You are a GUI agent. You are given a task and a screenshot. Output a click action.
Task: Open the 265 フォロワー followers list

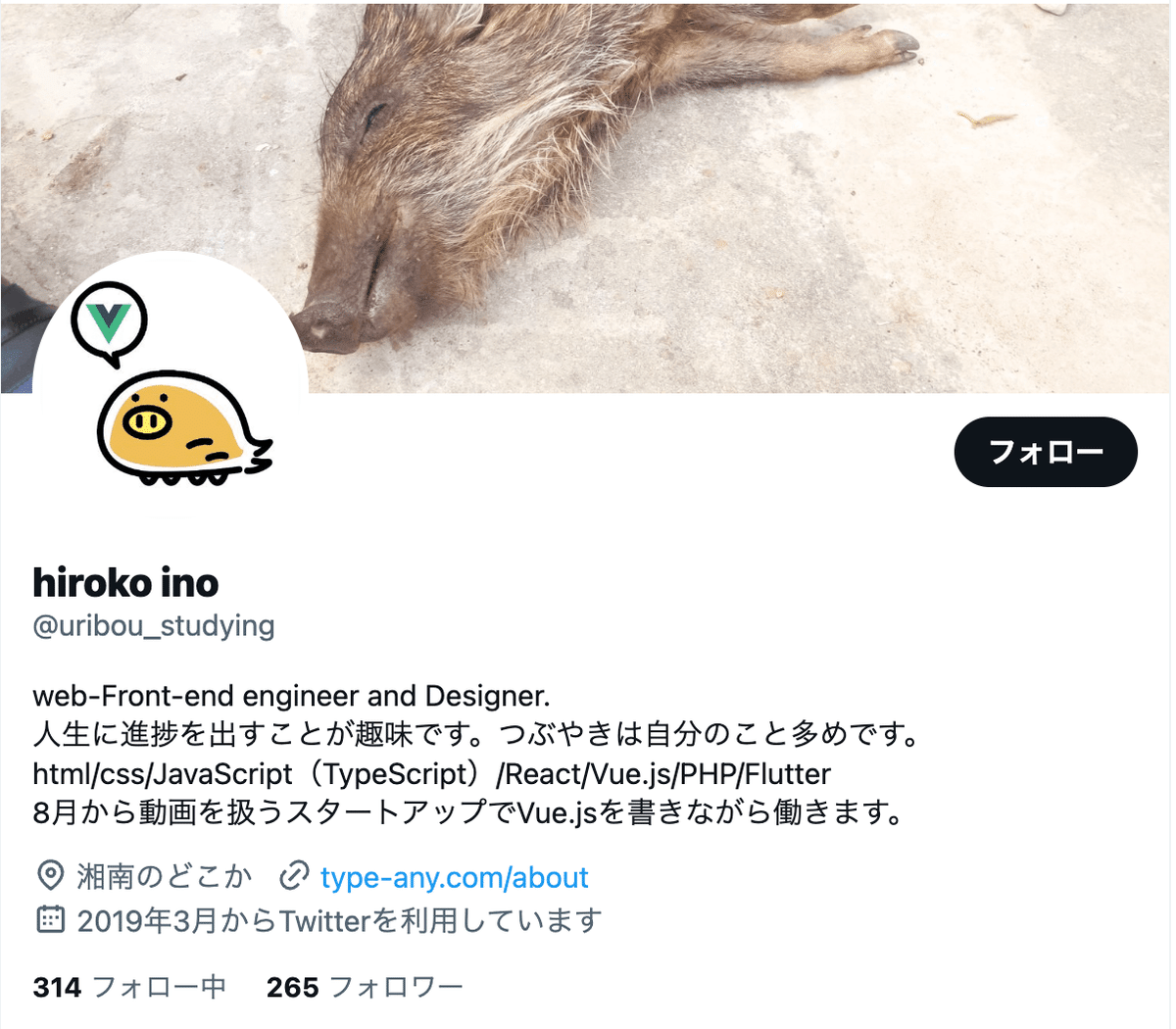365,986
